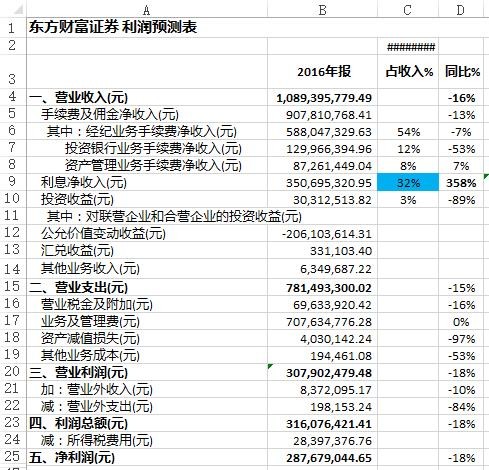Select the 一、营业收入(元) label cell
Viewport: 489px width, 470px height.
click(x=147, y=98)
